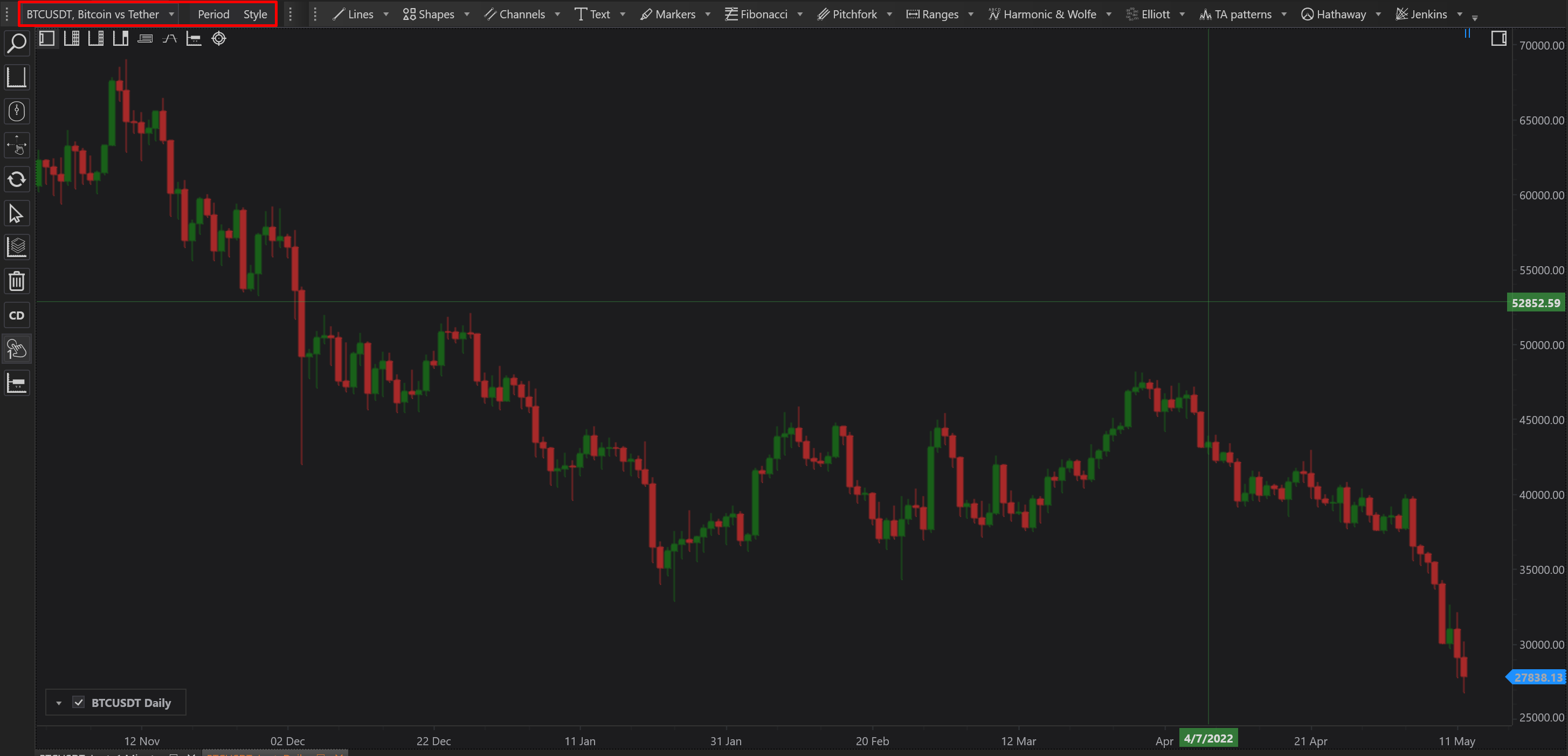The width and height of the screenshot is (1568, 756).
Task: Click the magnifier zoom tool
Action: pos(16,43)
